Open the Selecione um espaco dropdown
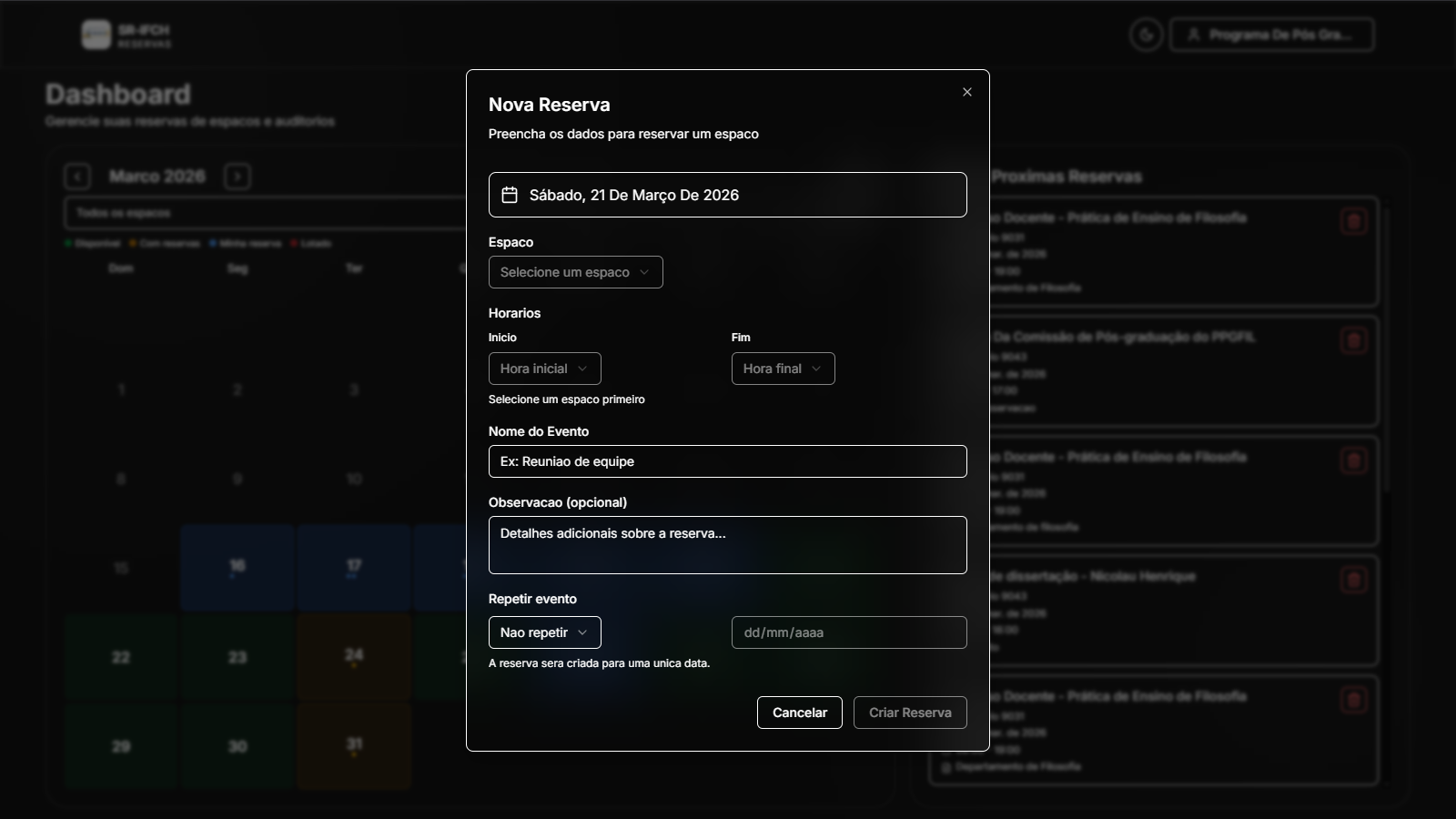The image size is (1456, 819). pyautogui.click(x=575, y=272)
